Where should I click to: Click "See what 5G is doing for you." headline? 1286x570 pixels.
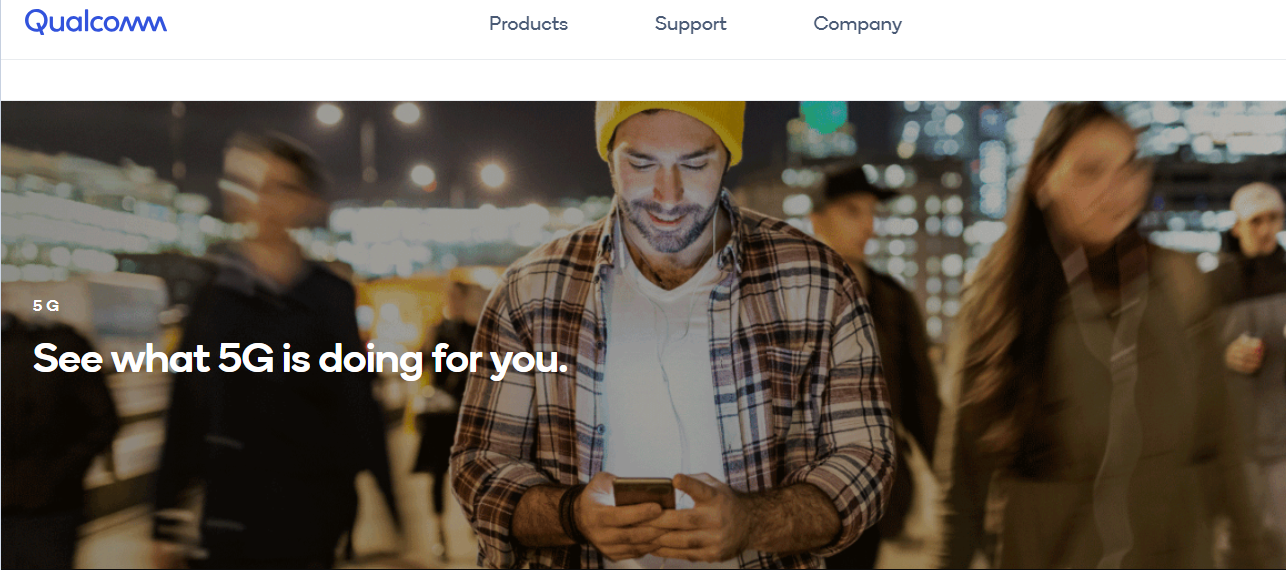point(300,359)
